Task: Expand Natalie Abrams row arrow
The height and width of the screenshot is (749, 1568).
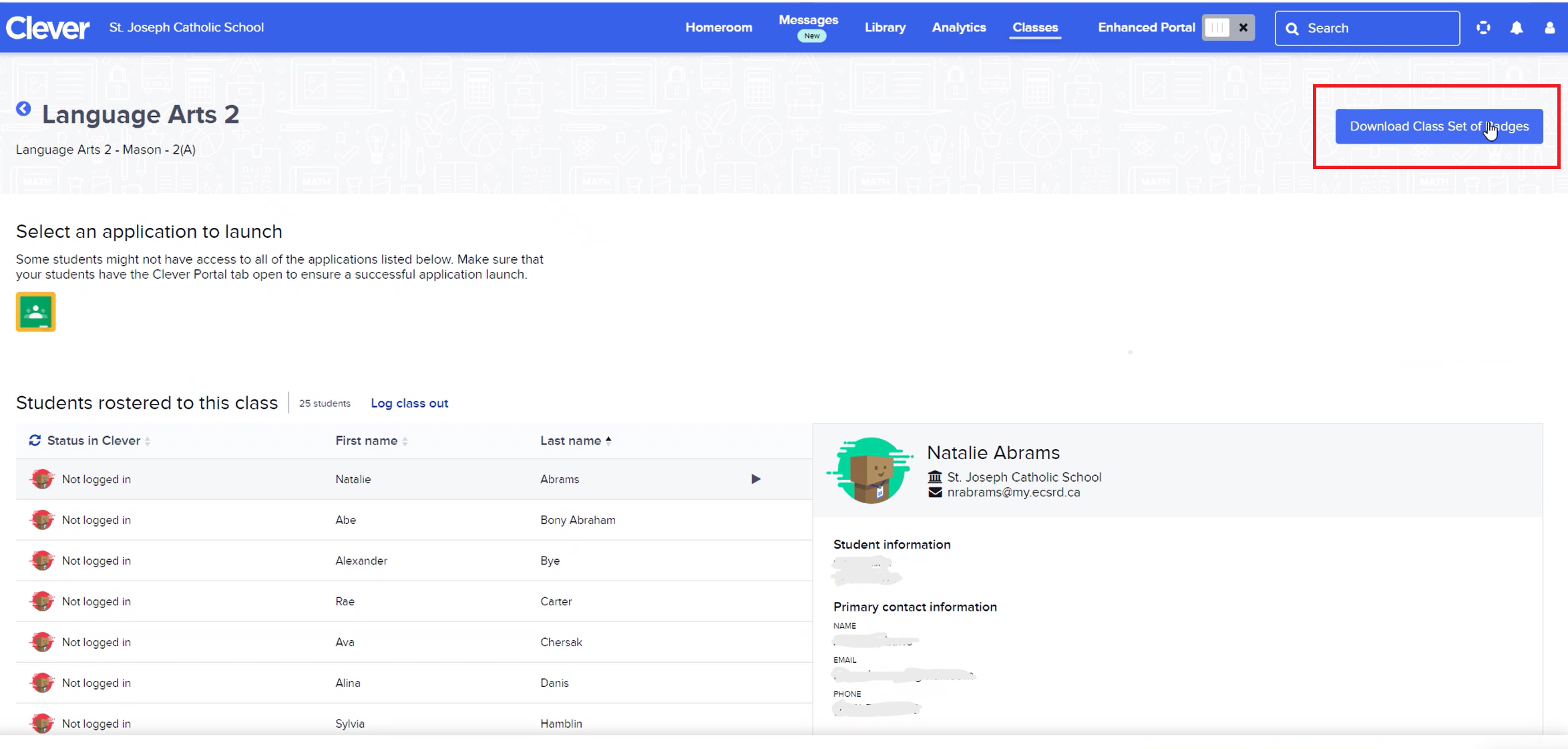Action: click(x=755, y=479)
